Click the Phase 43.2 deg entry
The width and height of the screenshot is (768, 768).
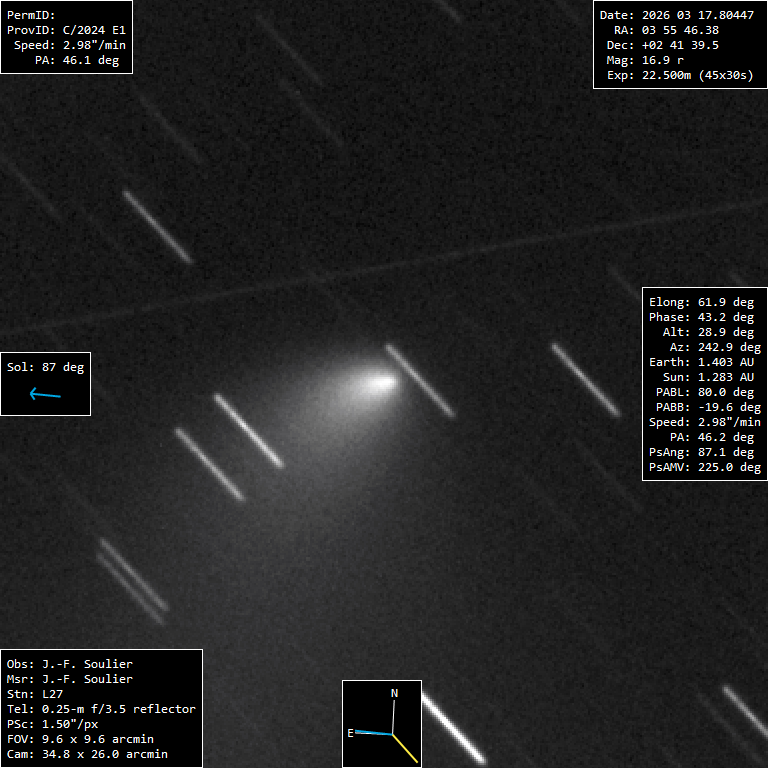point(701,317)
